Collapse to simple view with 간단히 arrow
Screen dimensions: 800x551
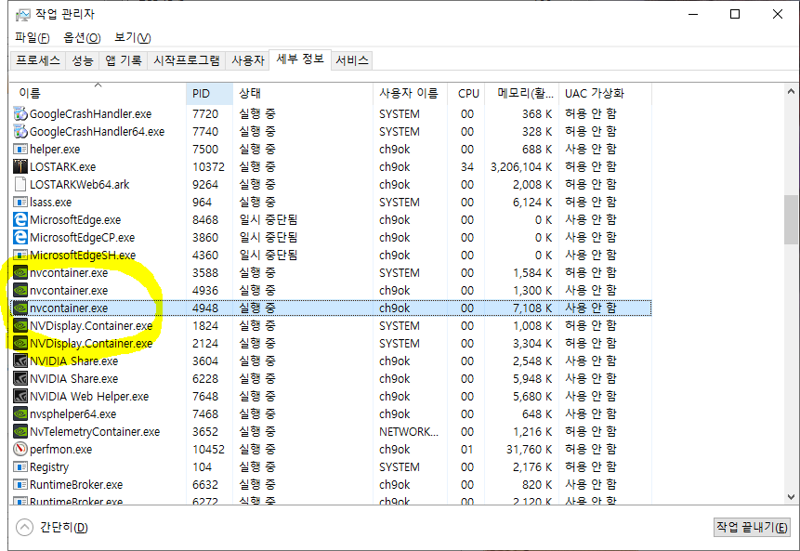point(24,528)
